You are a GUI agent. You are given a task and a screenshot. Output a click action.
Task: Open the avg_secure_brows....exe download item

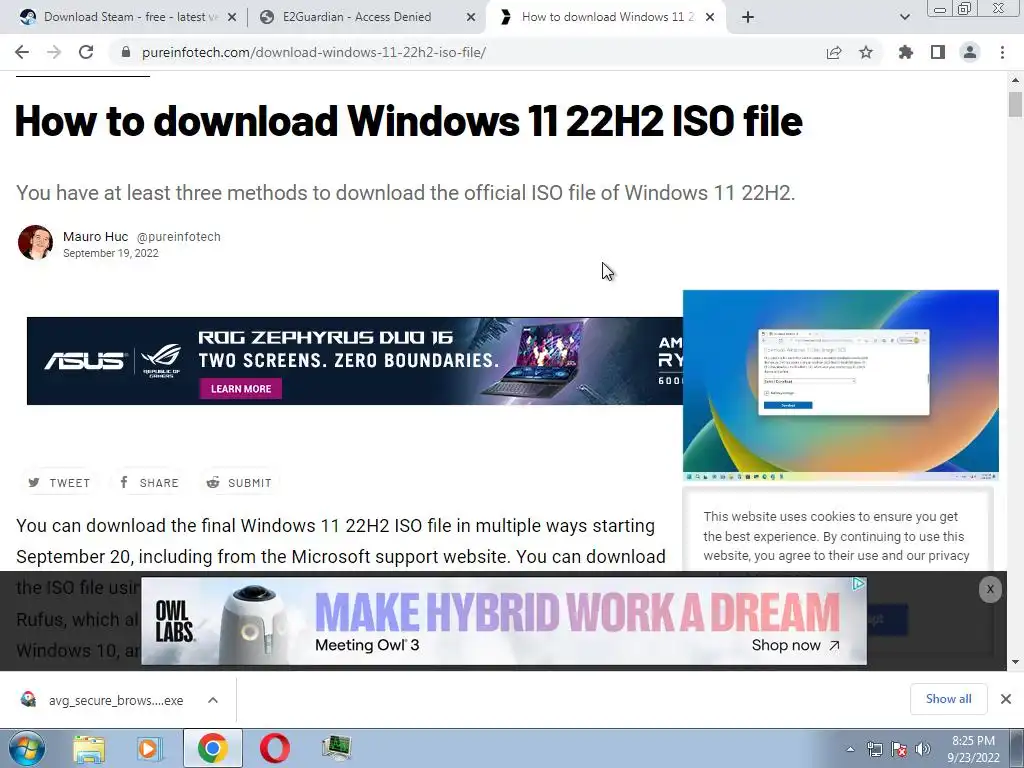click(x=104, y=700)
